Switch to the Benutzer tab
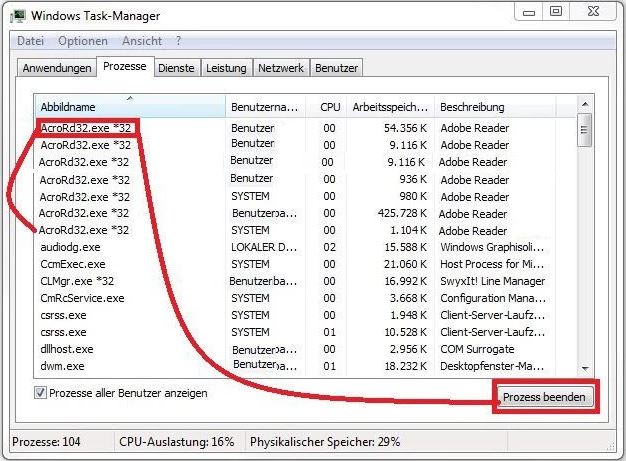 pyautogui.click(x=337, y=68)
